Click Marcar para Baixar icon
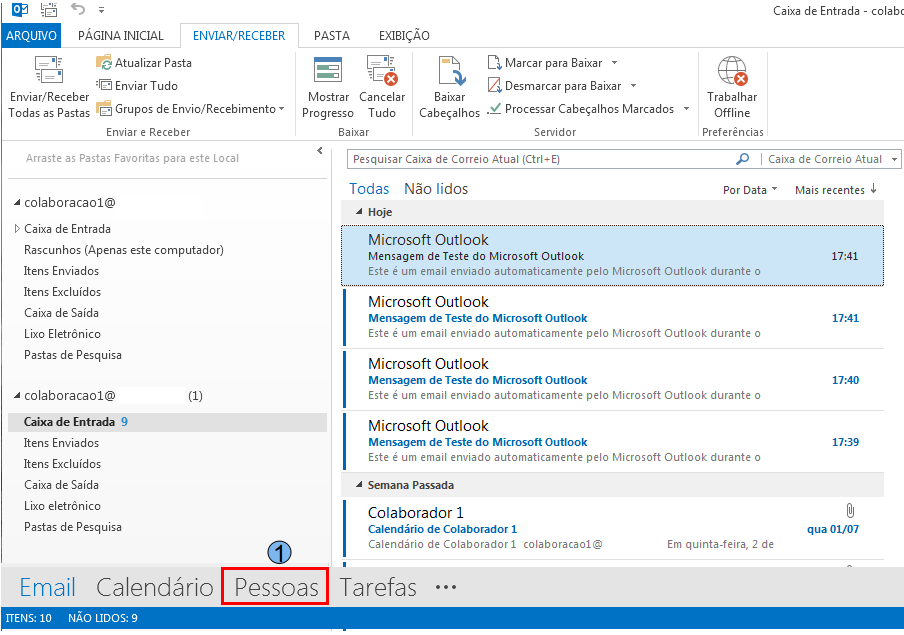This screenshot has height=635, width=904. (495, 62)
